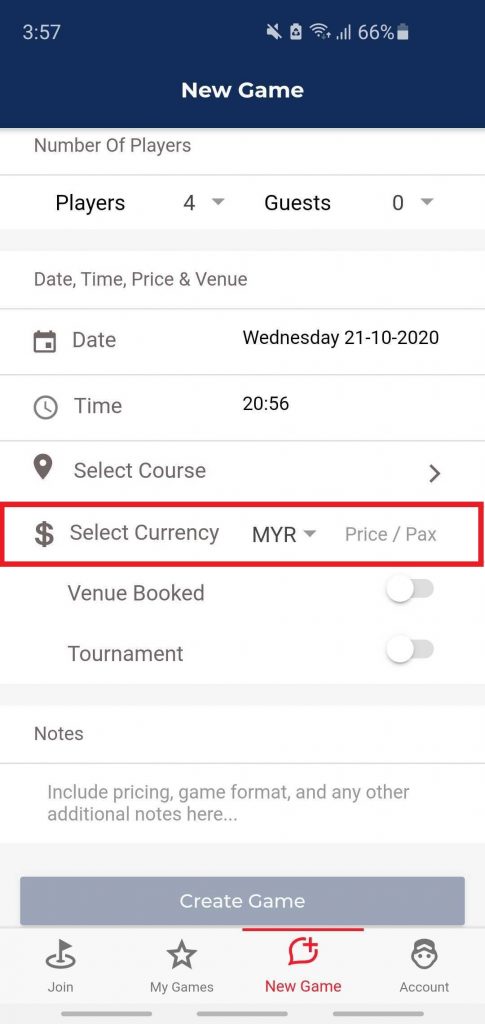
Task: Tap the New Game chat-plus icon
Action: [303, 953]
